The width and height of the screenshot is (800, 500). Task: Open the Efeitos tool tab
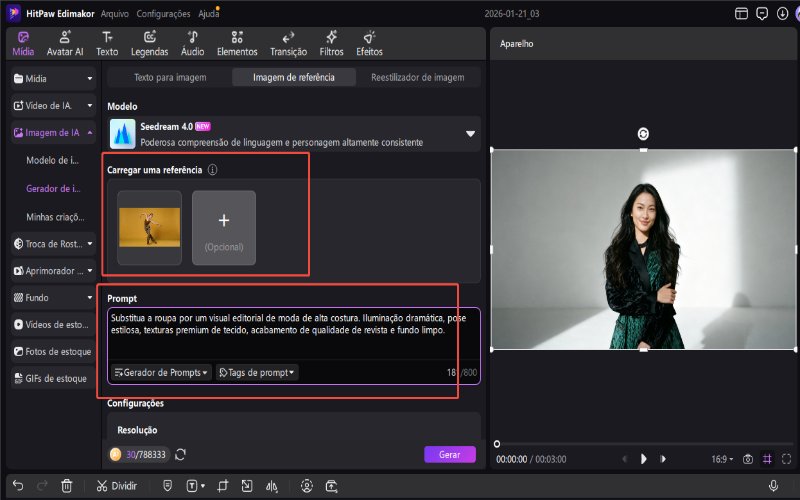(x=369, y=44)
